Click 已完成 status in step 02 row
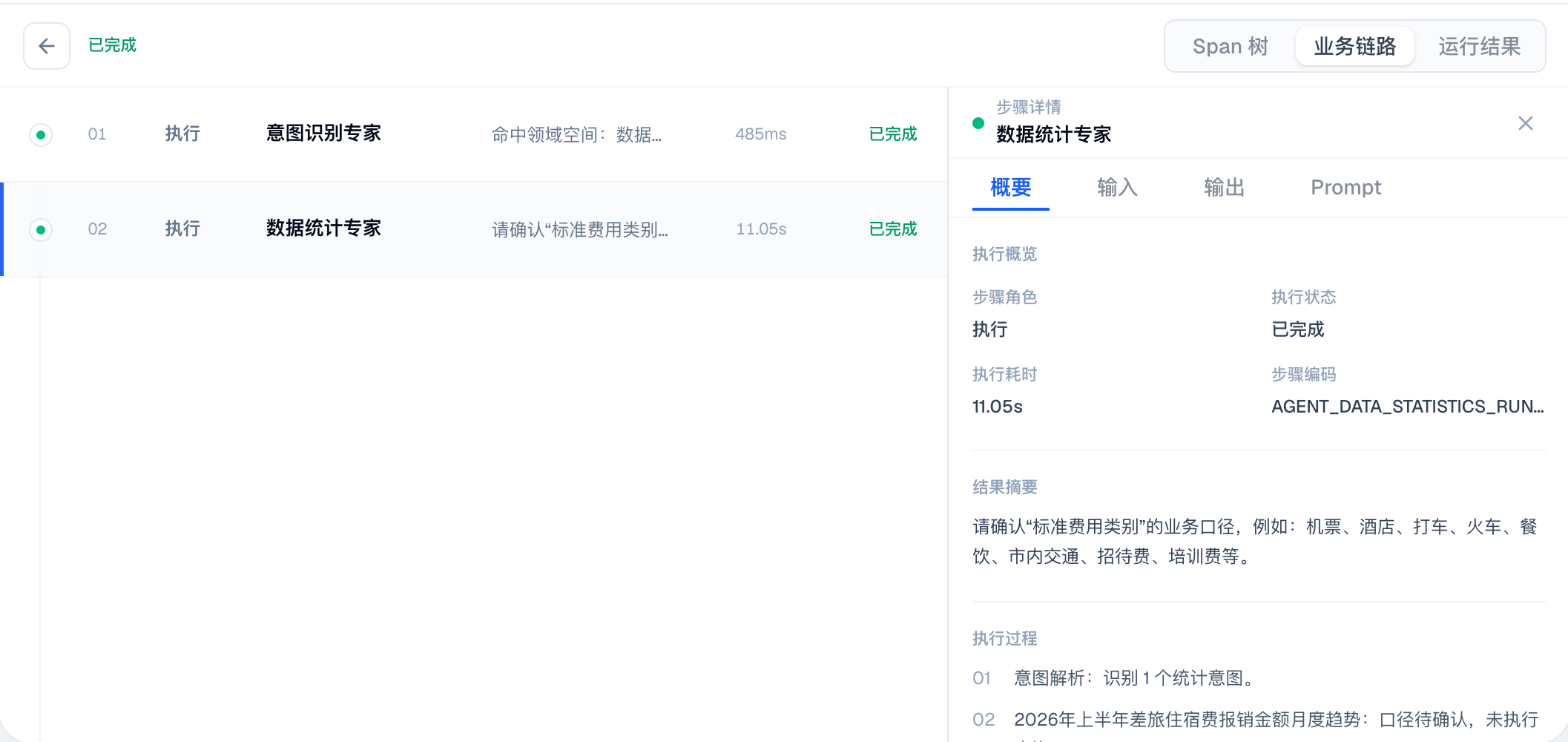The width and height of the screenshot is (1568, 742). tap(893, 229)
